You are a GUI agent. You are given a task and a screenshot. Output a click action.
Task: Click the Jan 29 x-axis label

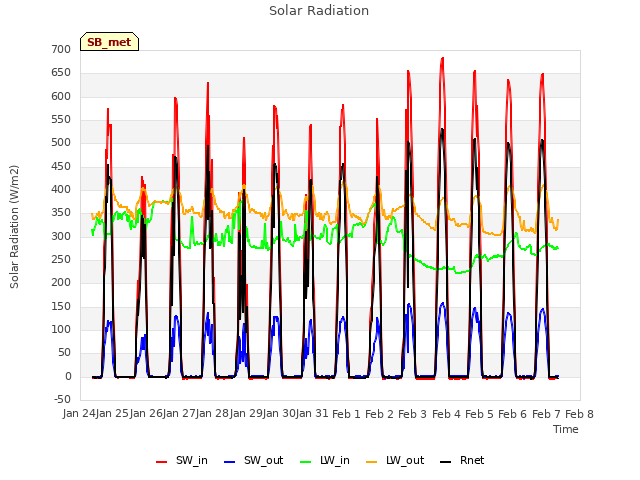[246, 413]
